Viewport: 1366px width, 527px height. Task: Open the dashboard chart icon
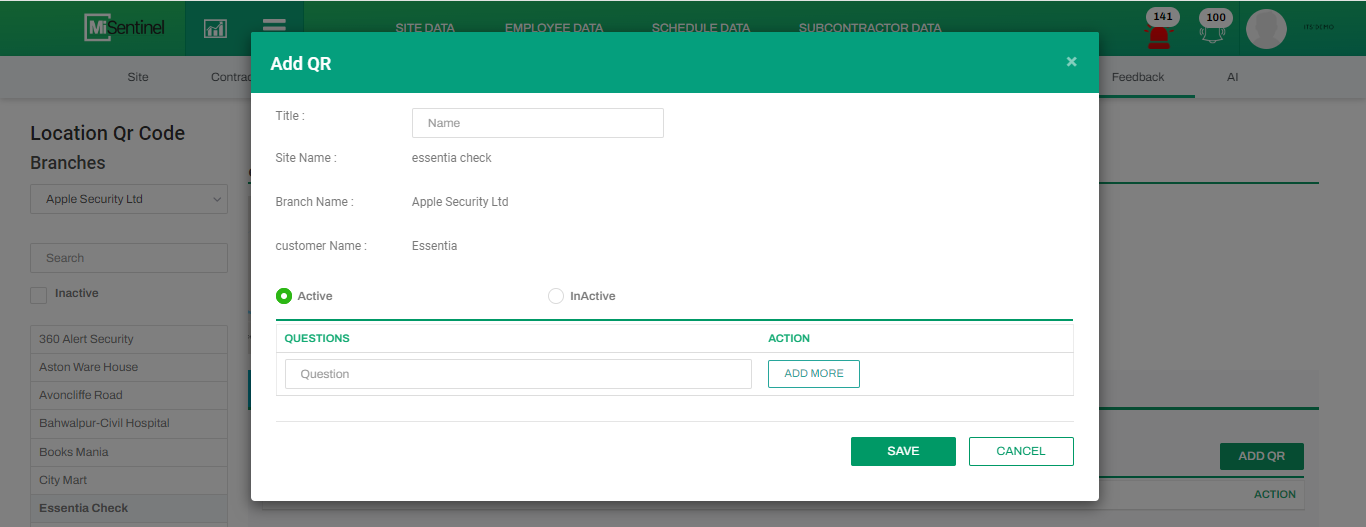(x=215, y=28)
